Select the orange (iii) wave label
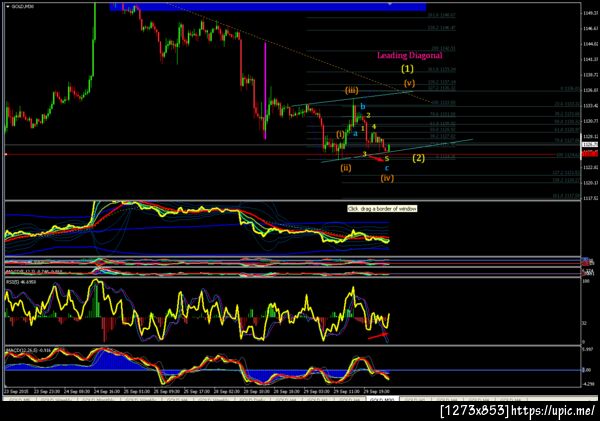This screenshot has height=421, width=600. 352,91
